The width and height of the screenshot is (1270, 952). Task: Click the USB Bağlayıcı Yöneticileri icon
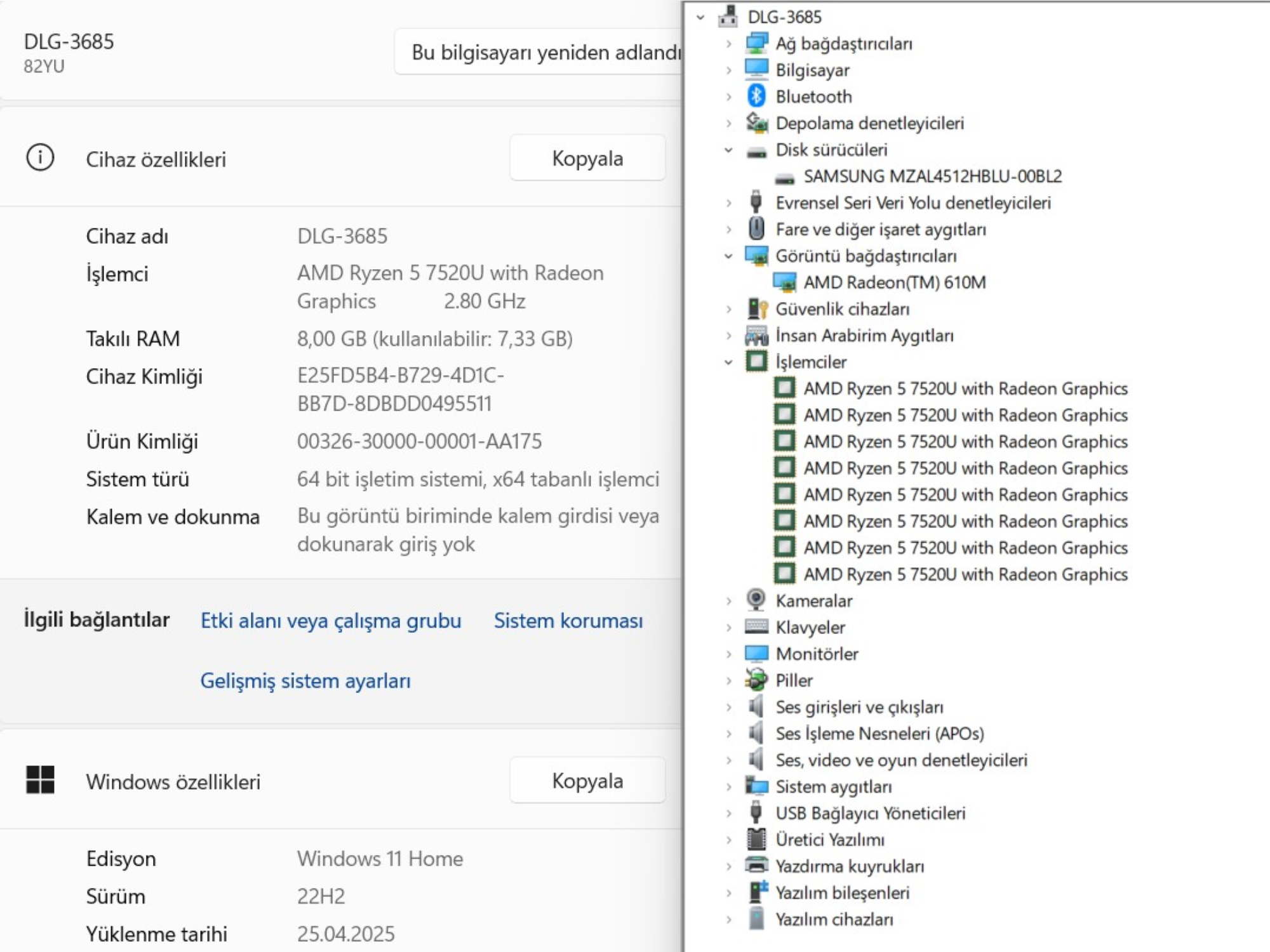pos(756,813)
